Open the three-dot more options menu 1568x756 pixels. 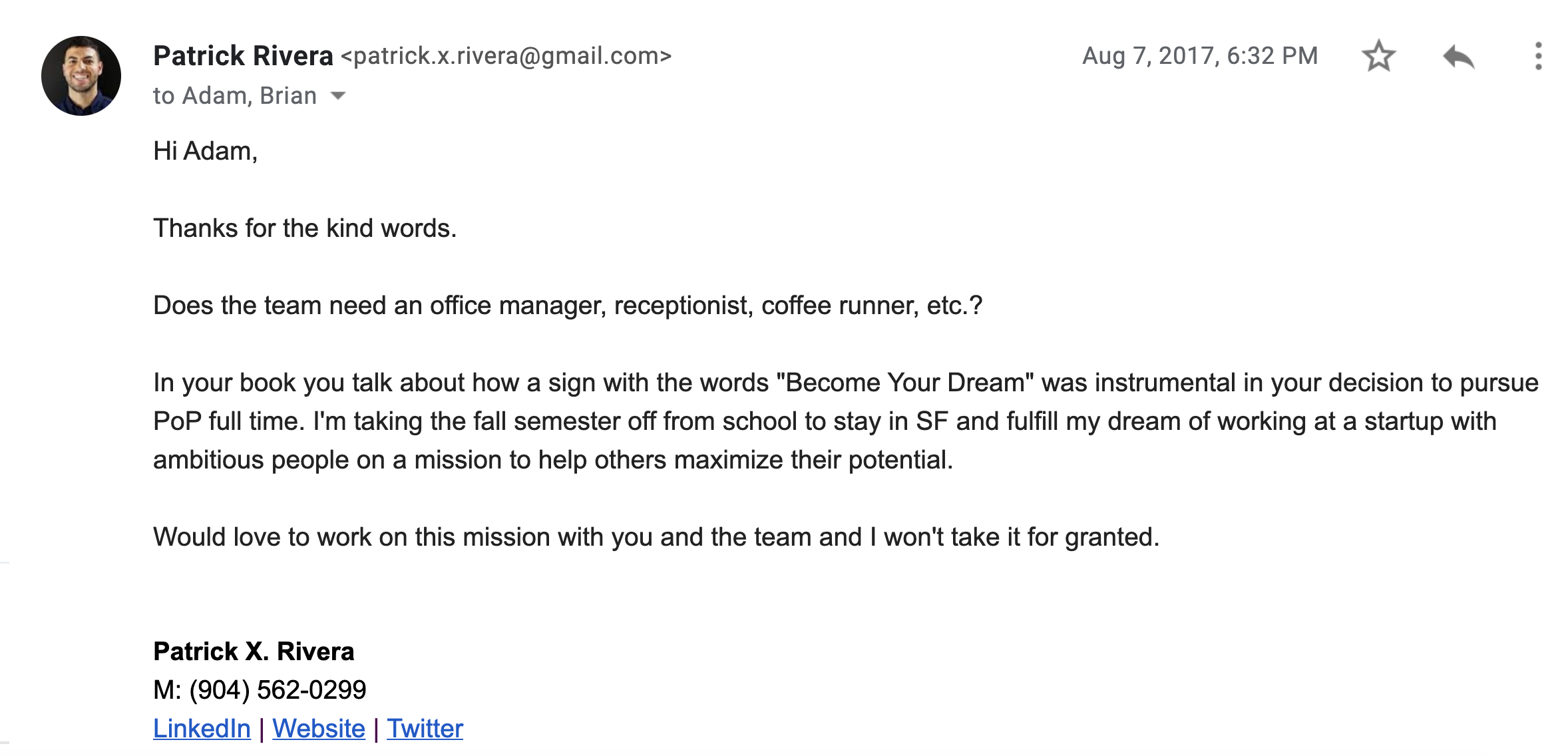1538,56
